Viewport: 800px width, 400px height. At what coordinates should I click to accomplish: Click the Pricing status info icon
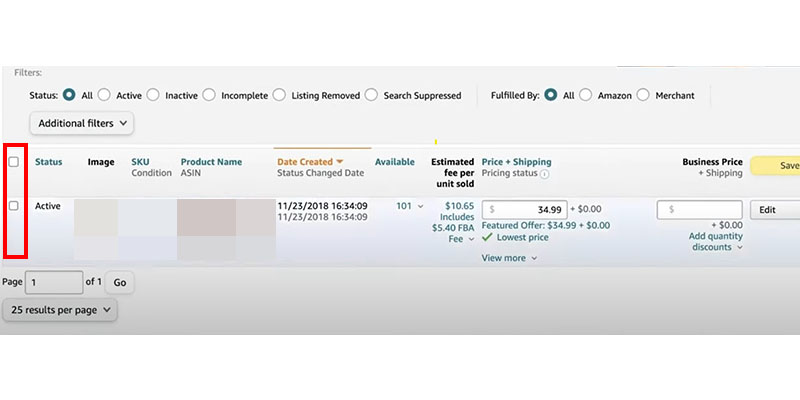[x=545, y=174]
